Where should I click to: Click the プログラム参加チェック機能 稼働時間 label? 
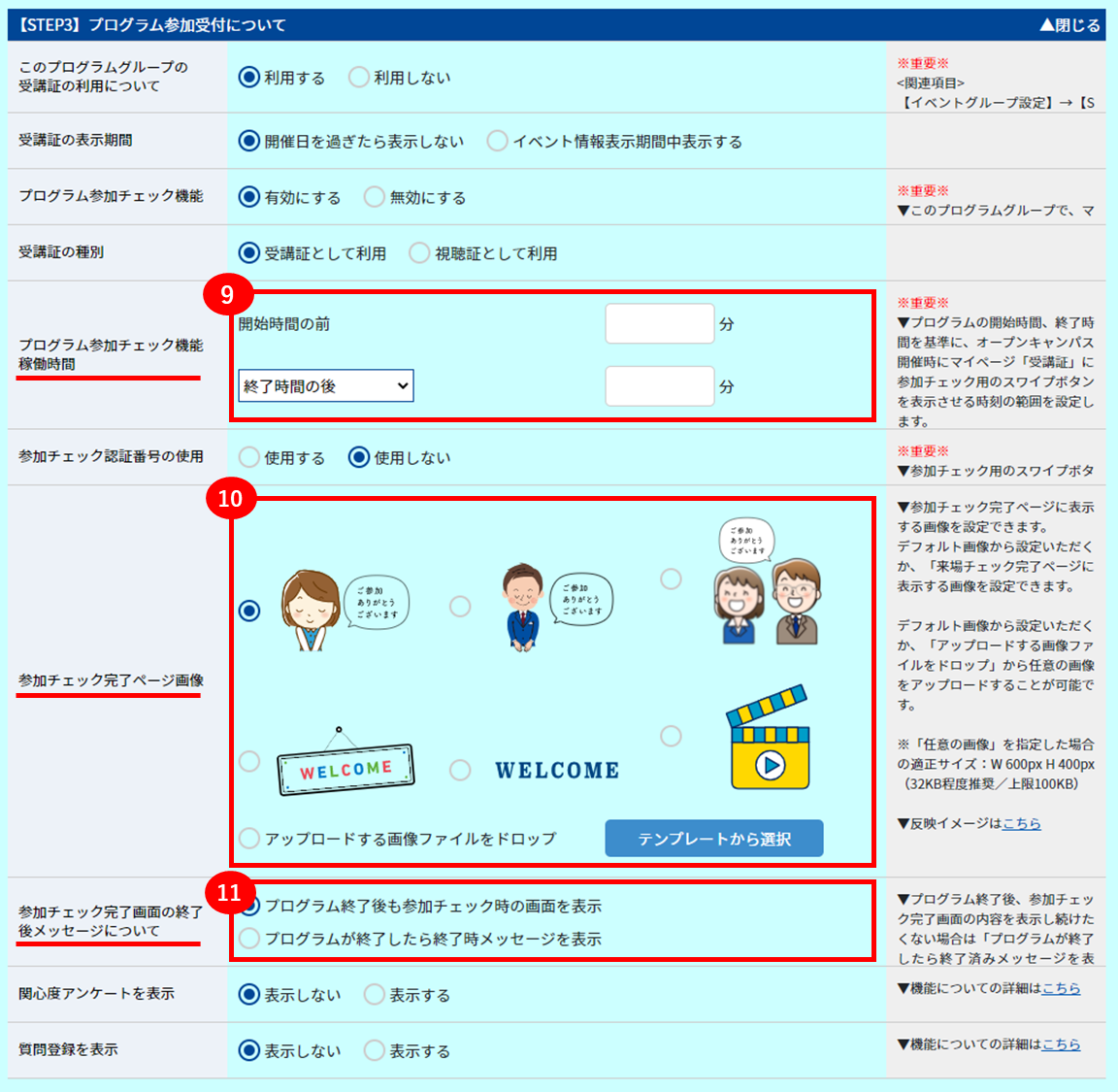point(111,354)
